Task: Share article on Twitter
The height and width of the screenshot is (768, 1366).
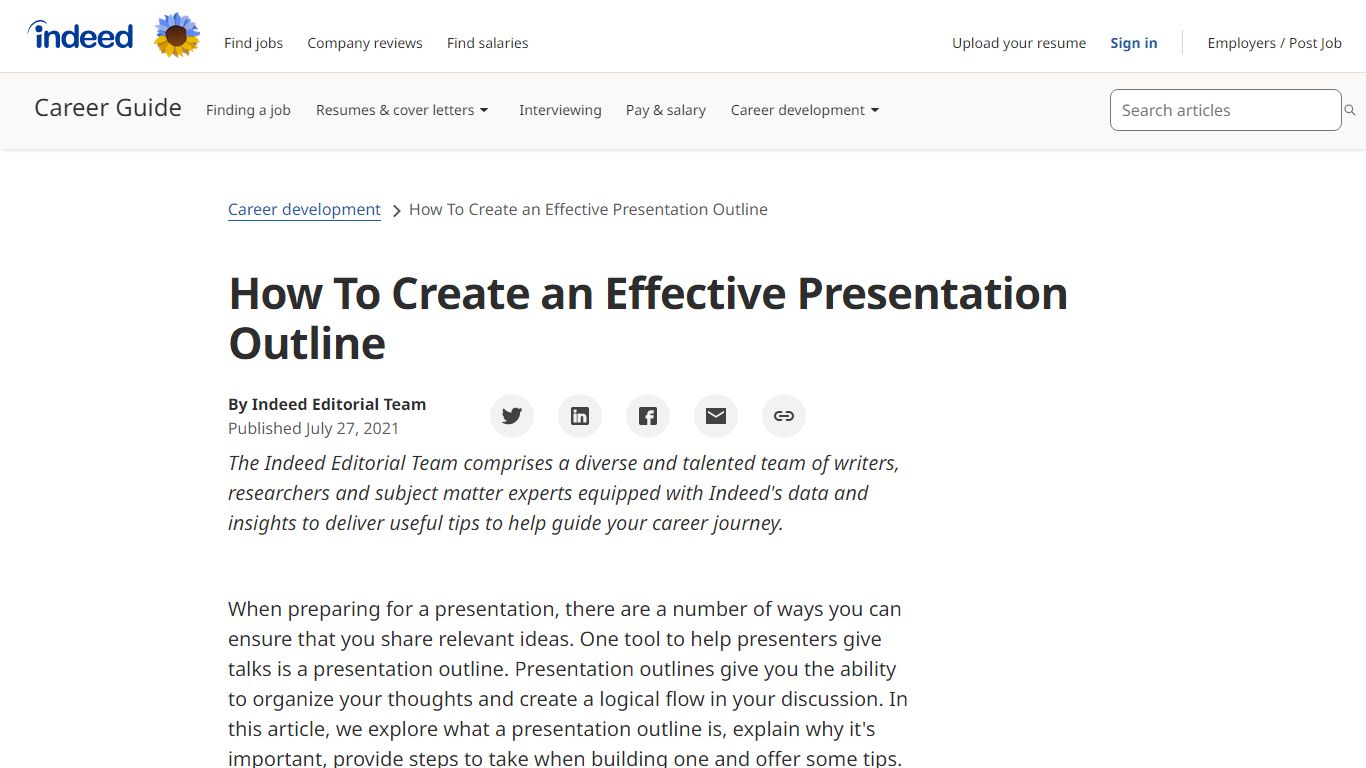Action: 512,416
